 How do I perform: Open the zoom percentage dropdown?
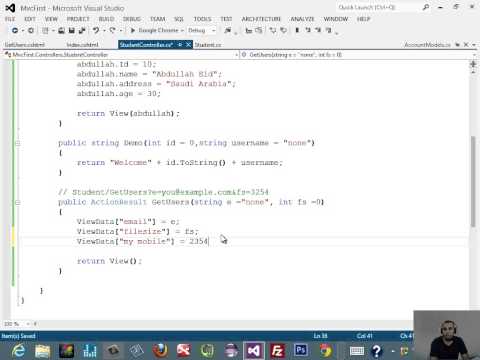coord(28,324)
